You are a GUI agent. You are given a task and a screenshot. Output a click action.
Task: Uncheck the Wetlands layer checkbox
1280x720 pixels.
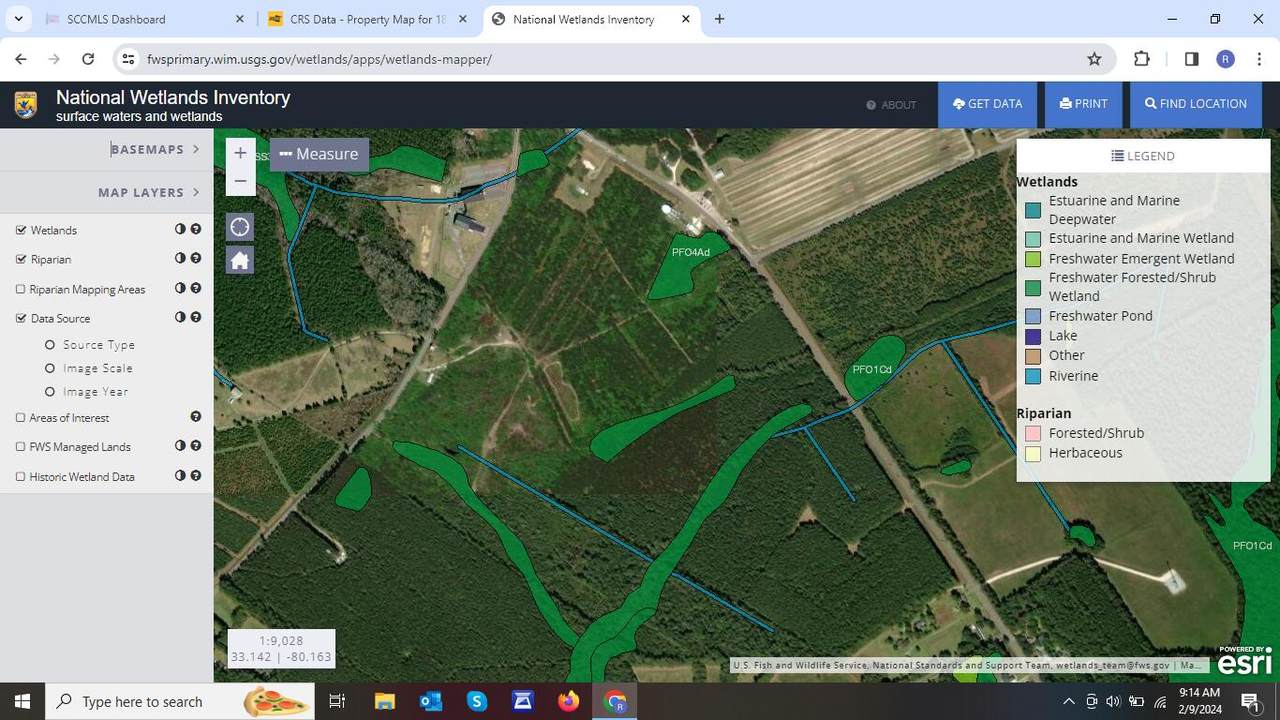pyautogui.click(x=21, y=230)
